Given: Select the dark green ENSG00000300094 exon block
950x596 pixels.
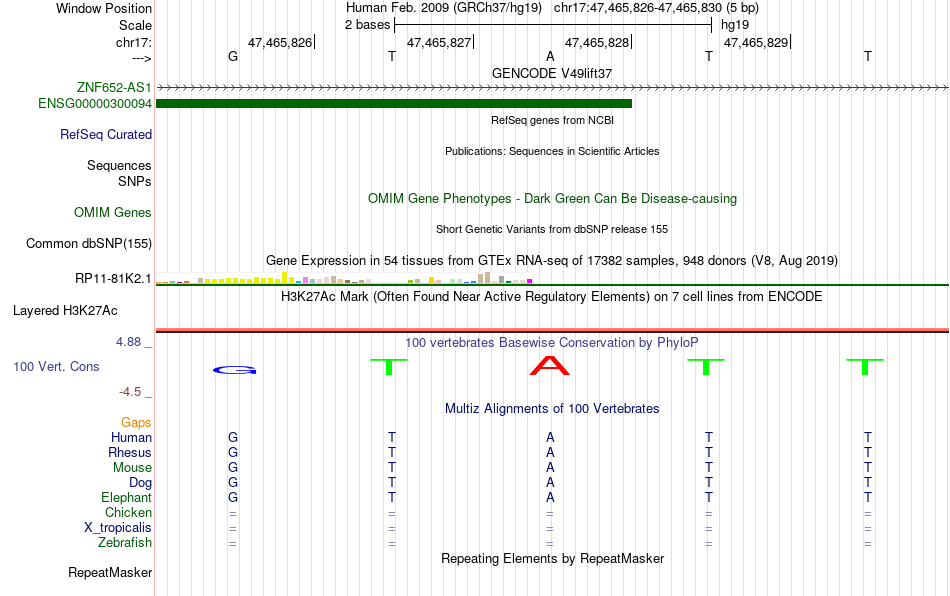Looking at the screenshot, I should (x=394, y=104).
